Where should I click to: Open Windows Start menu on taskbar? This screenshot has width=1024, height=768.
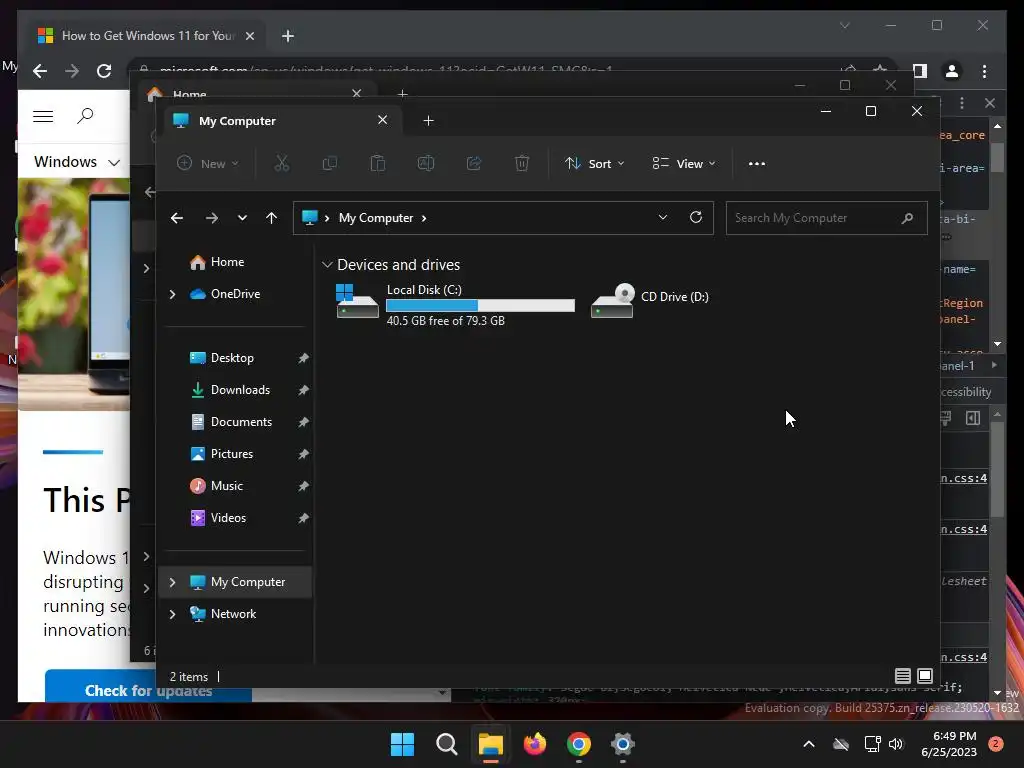coord(402,744)
